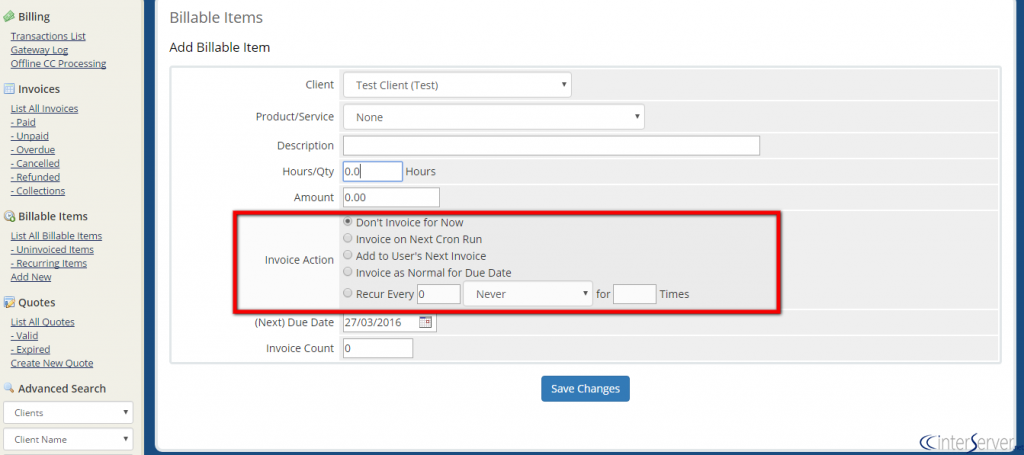The image size is (1024, 455).
Task: Show Cancelled invoices
Action: point(35,163)
